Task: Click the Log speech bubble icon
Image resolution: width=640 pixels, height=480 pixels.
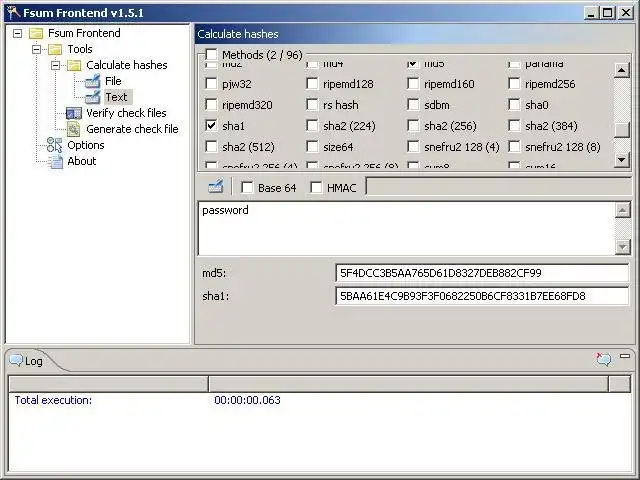Action: click(16, 360)
